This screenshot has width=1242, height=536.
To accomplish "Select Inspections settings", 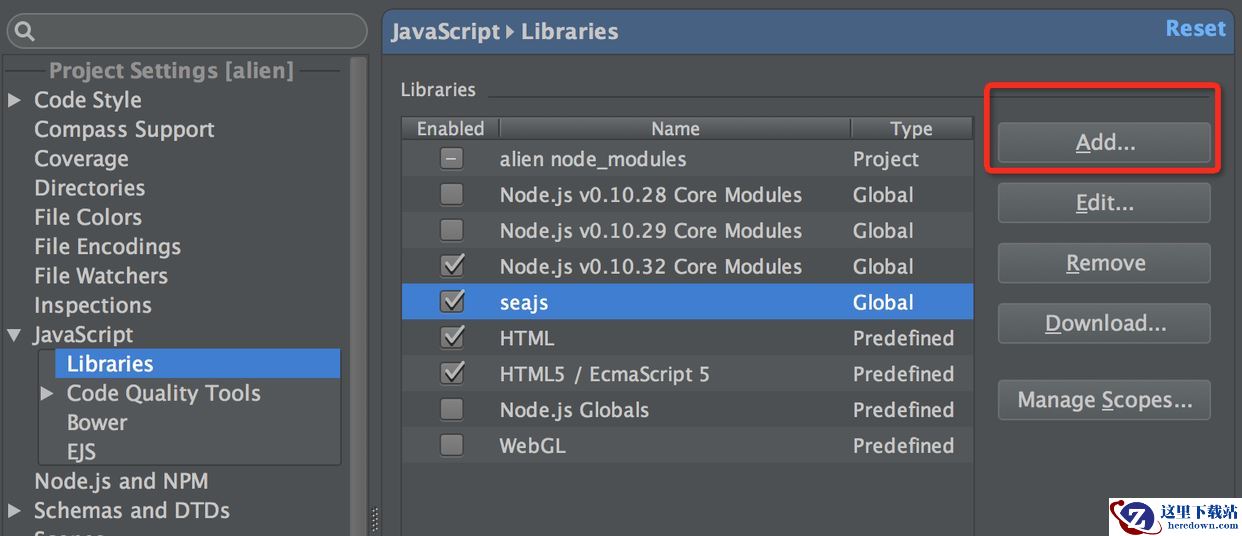I will pos(93,306).
